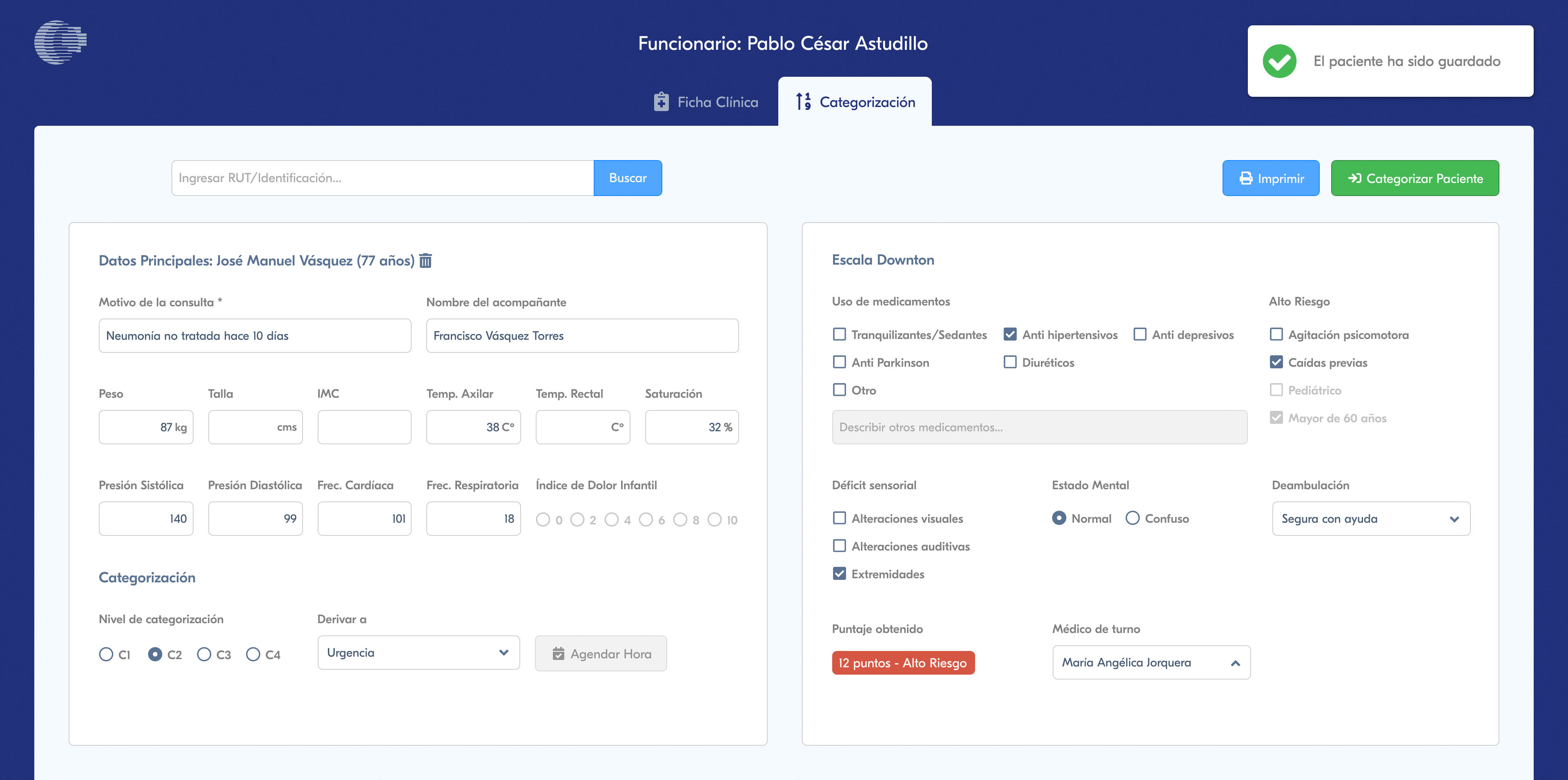Click the clipboard icon on Ficha Clínica
The width and height of the screenshot is (1568, 780).
click(661, 102)
